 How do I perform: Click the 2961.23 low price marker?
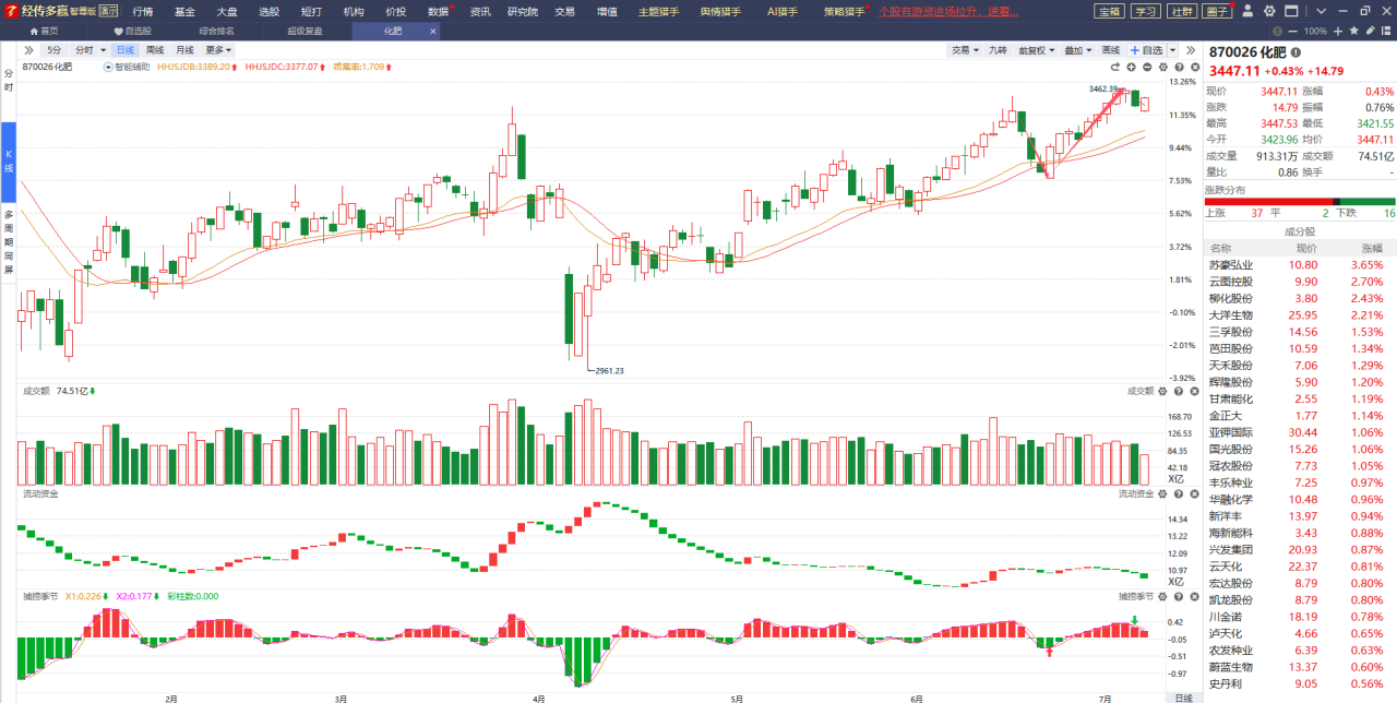pos(608,371)
